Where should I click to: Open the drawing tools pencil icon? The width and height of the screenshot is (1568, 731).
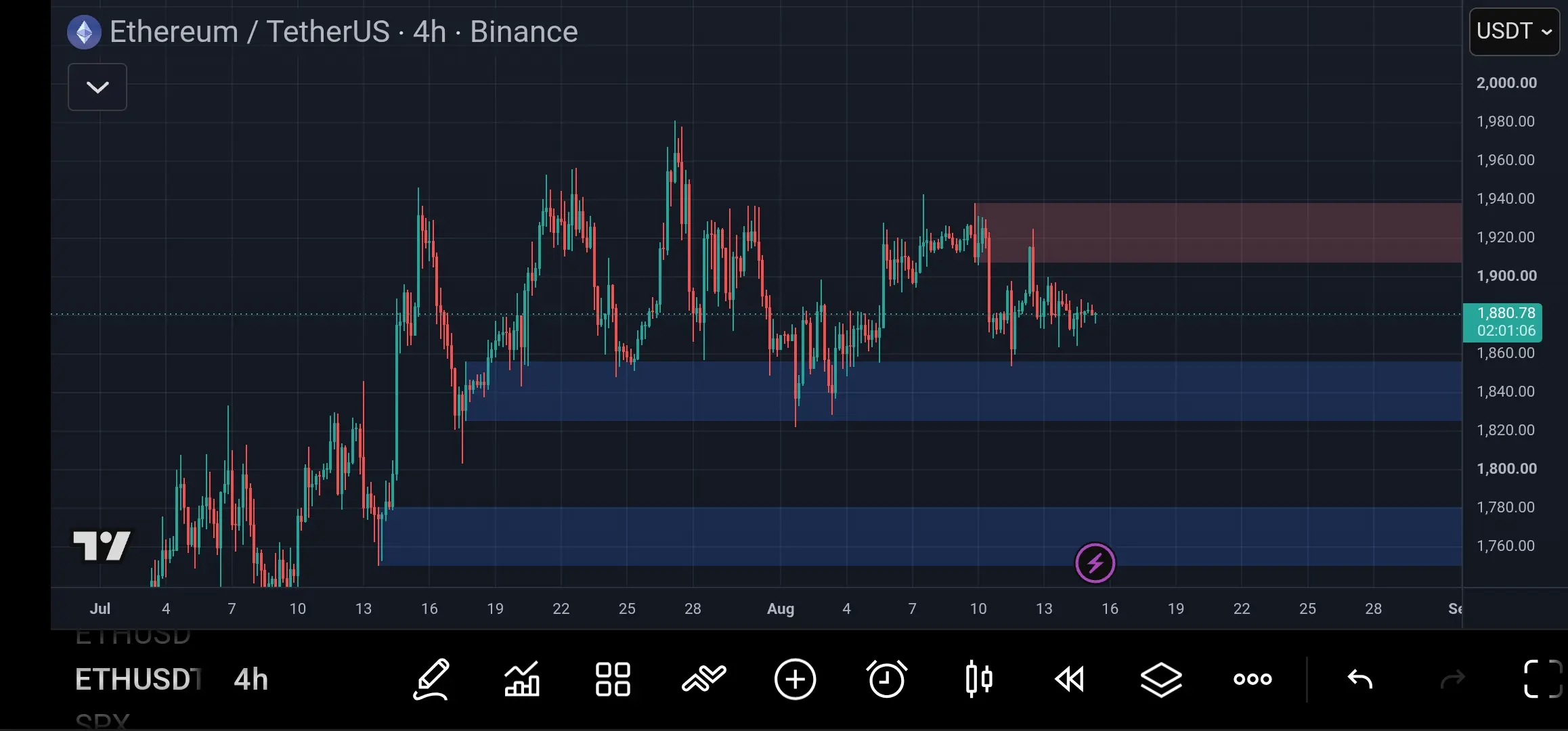point(431,679)
